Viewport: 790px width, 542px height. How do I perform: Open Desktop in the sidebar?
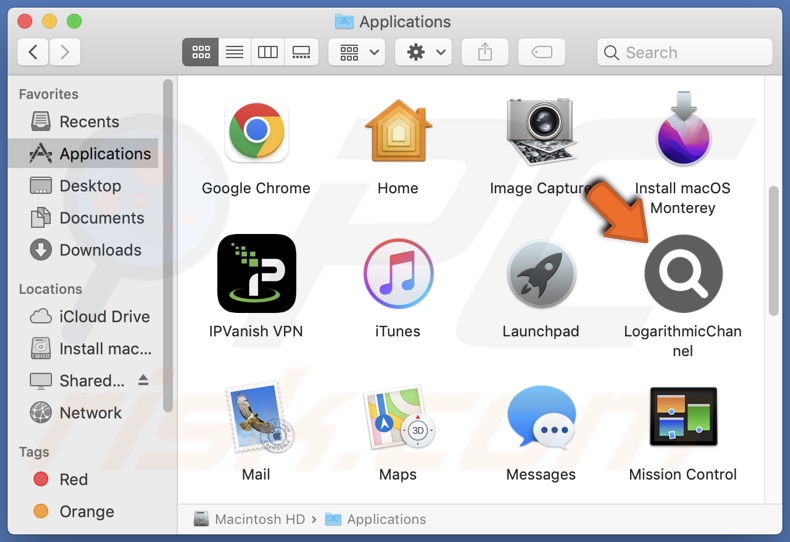point(83,185)
